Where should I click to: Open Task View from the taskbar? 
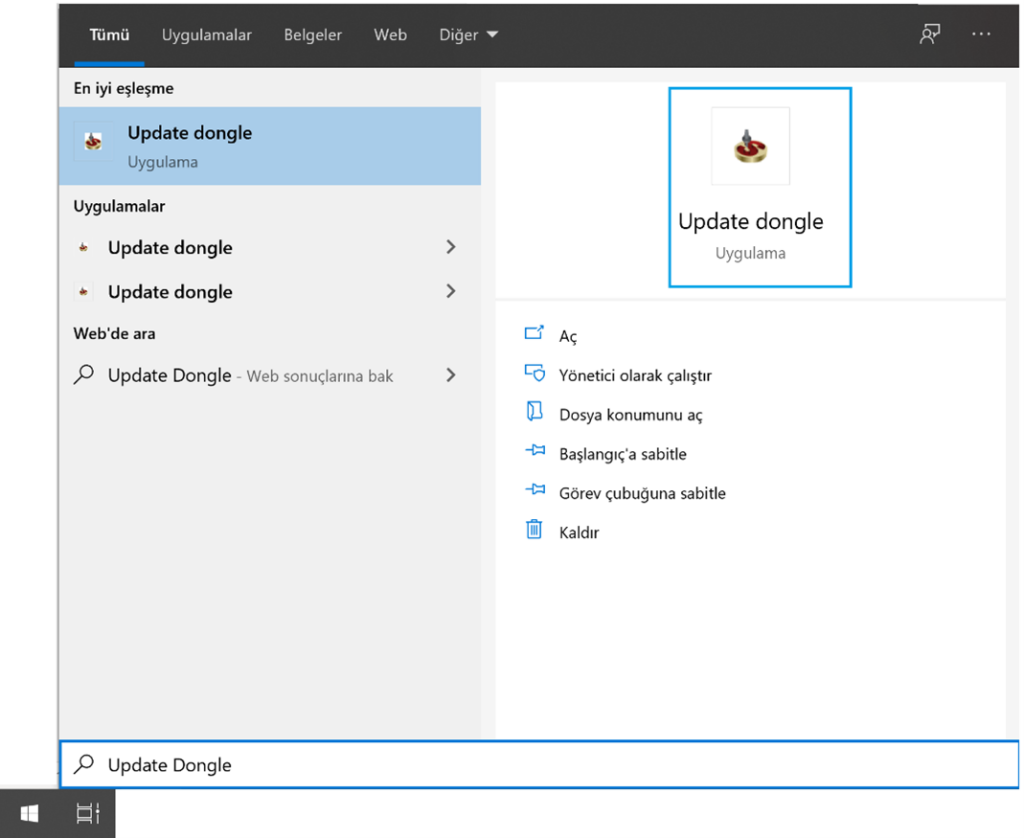pos(88,814)
